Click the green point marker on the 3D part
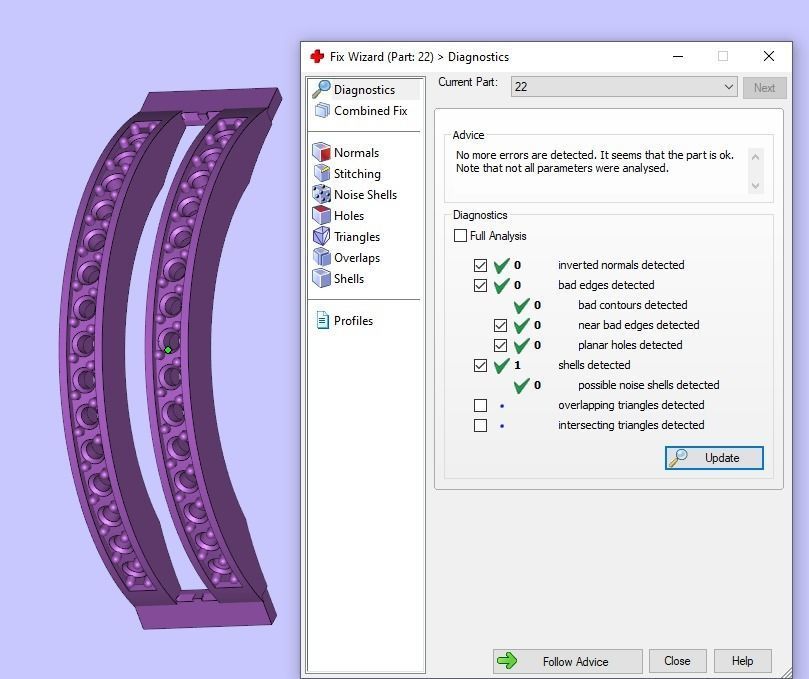This screenshot has height=679, width=809. tap(168, 350)
